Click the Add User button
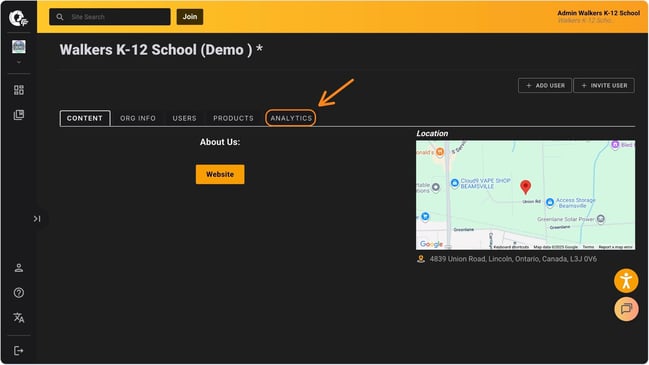This screenshot has width=649, height=365. click(545, 85)
